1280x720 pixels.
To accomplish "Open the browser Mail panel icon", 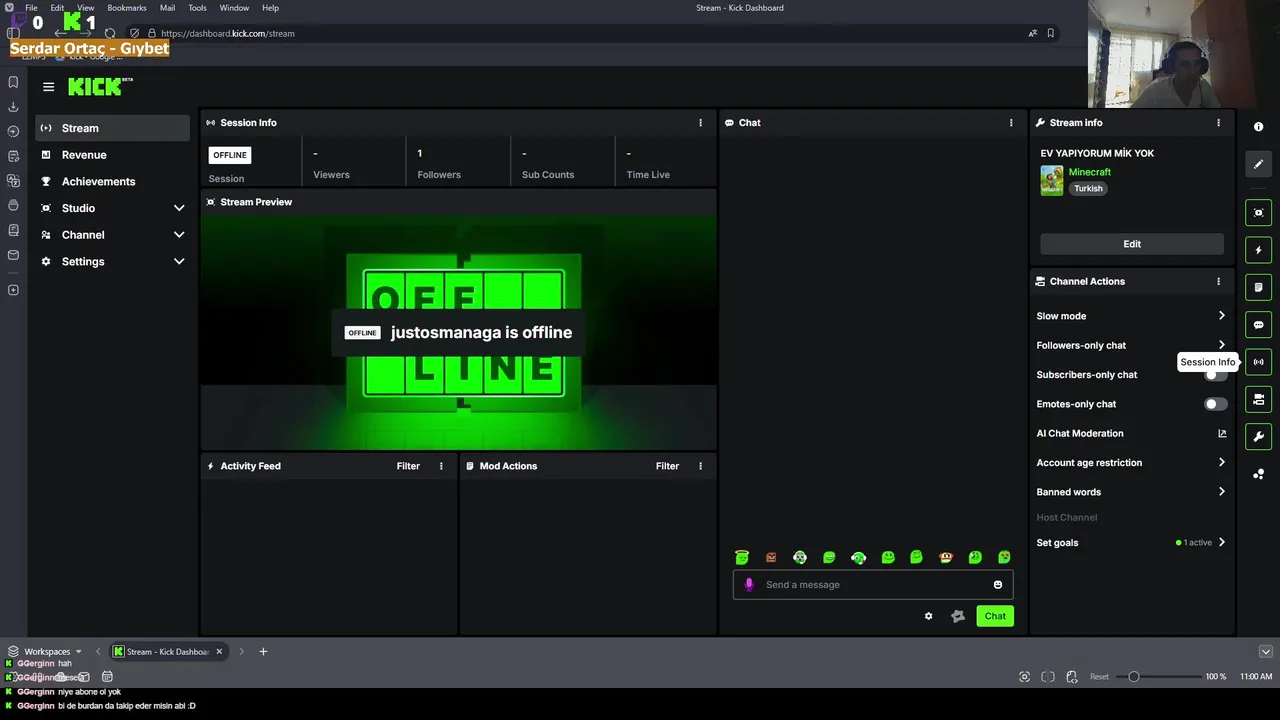I will click(x=13, y=255).
